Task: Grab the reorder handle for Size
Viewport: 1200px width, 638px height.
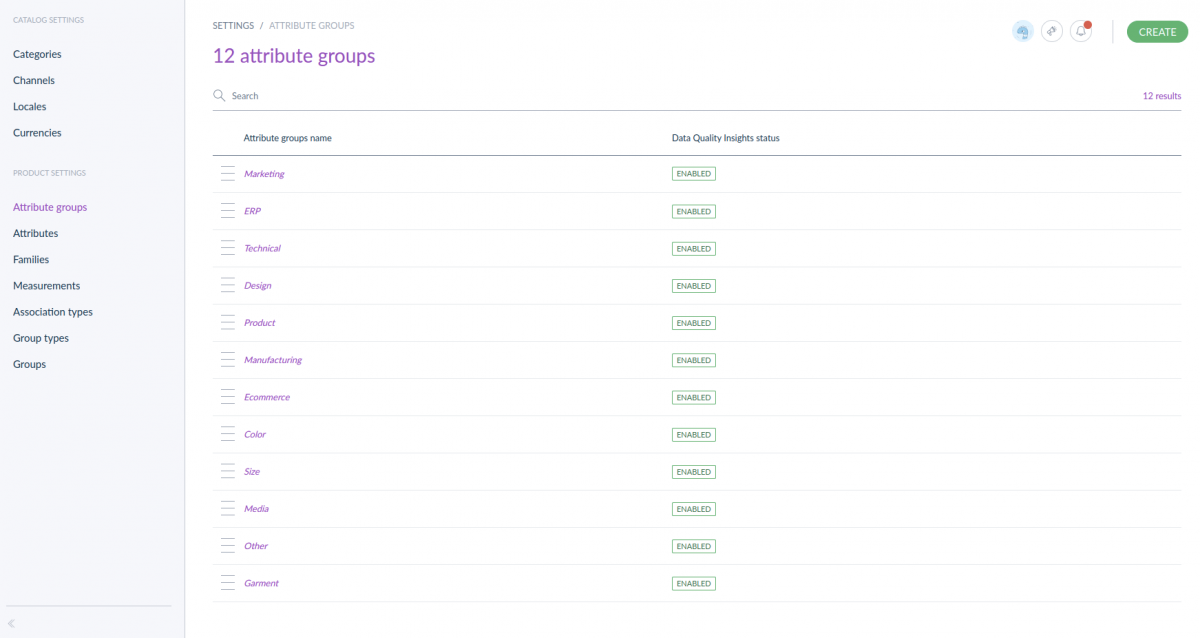Action: 227,472
